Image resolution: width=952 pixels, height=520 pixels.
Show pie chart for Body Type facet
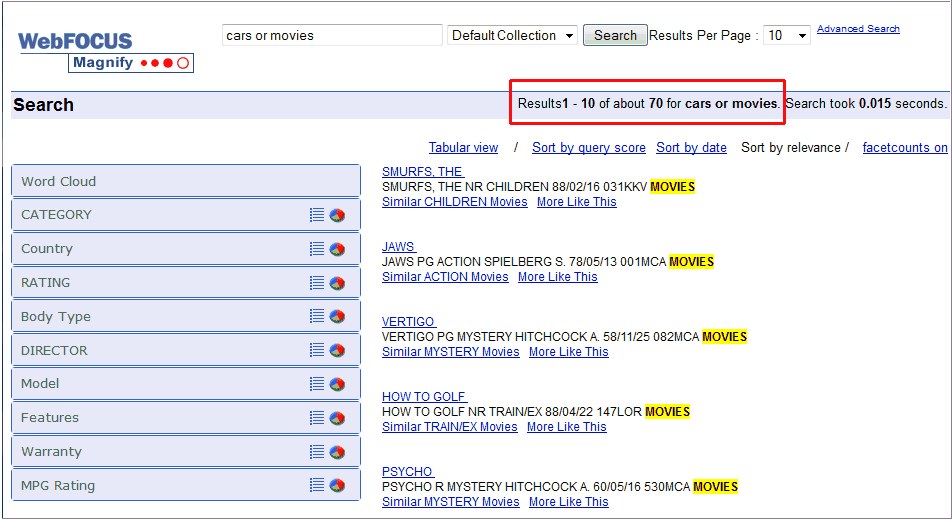(338, 317)
